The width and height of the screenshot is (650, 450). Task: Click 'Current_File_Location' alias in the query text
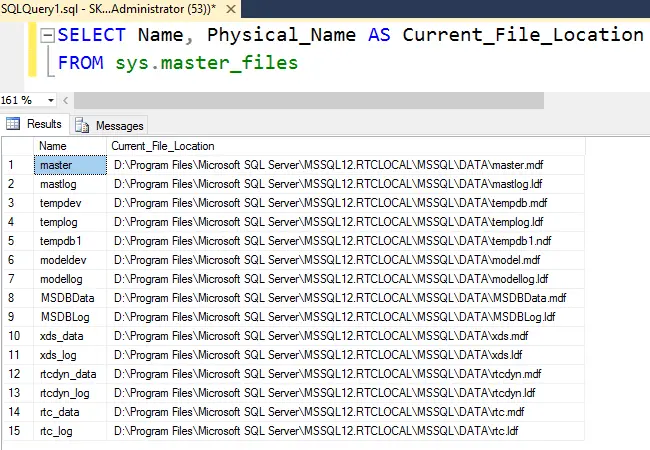click(x=523, y=35)
